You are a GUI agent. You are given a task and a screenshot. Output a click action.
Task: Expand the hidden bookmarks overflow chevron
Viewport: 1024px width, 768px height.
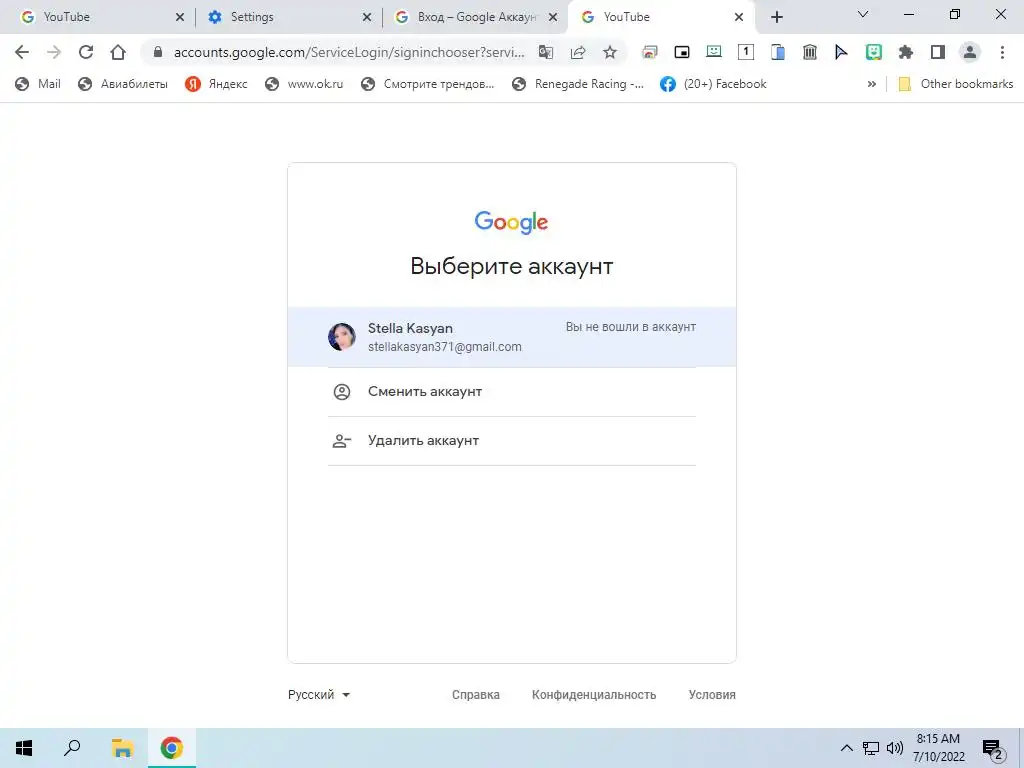[871, 84]
